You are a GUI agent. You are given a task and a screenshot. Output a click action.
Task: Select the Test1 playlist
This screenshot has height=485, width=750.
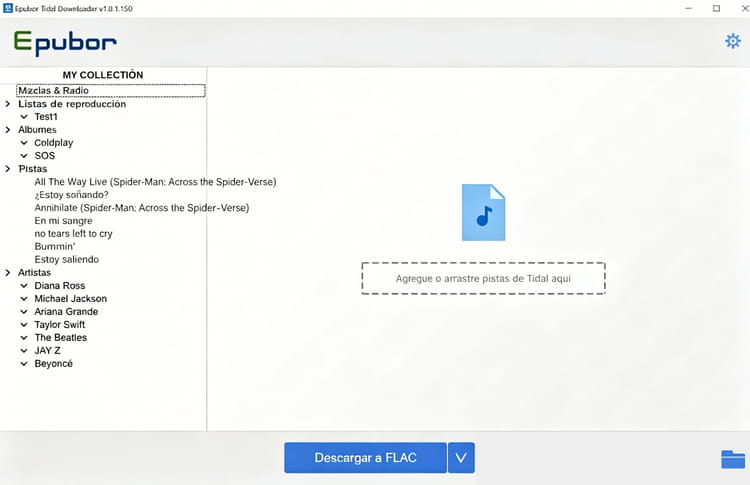46,117
